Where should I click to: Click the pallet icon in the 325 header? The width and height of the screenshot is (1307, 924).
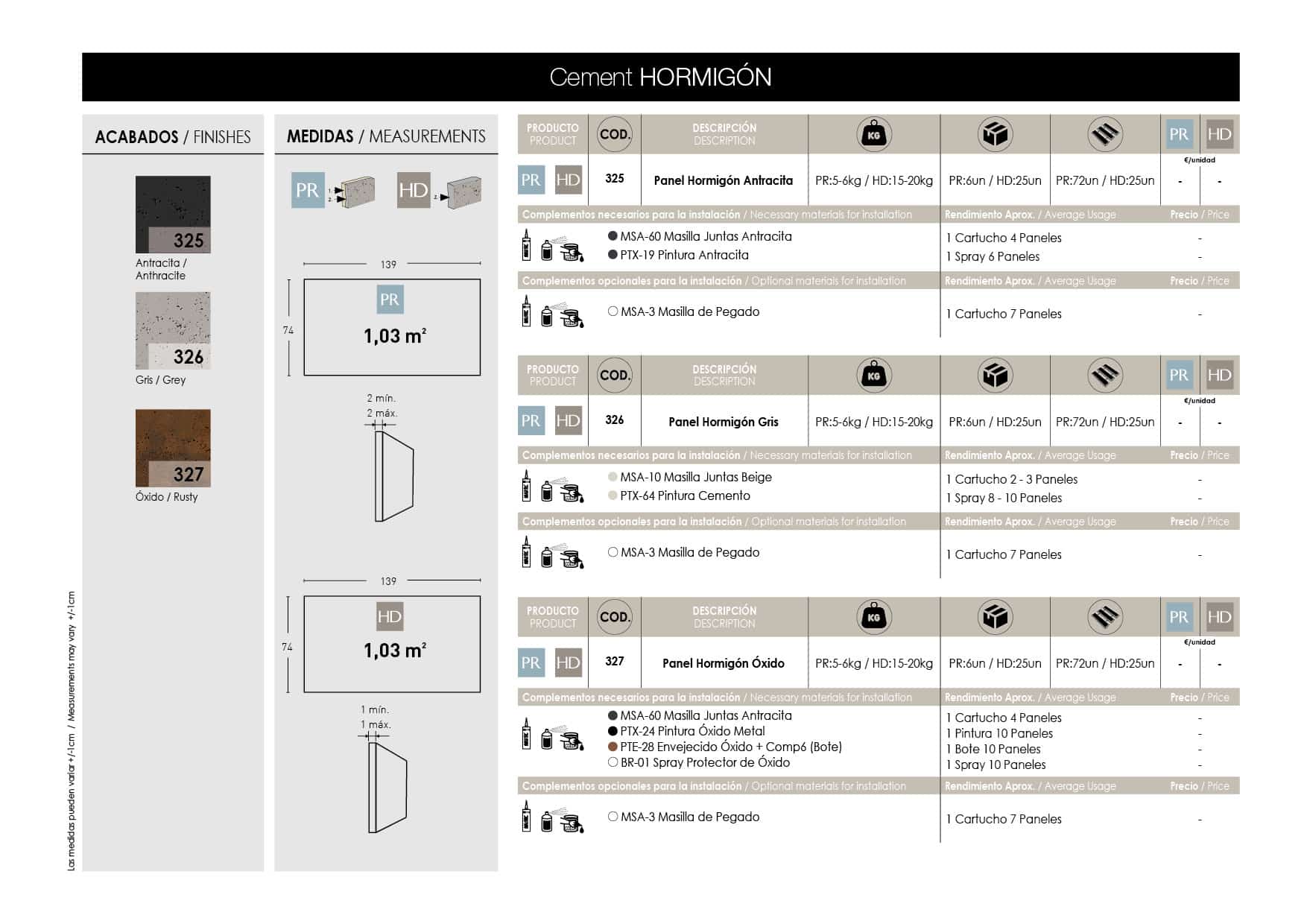click(1105, 135)
